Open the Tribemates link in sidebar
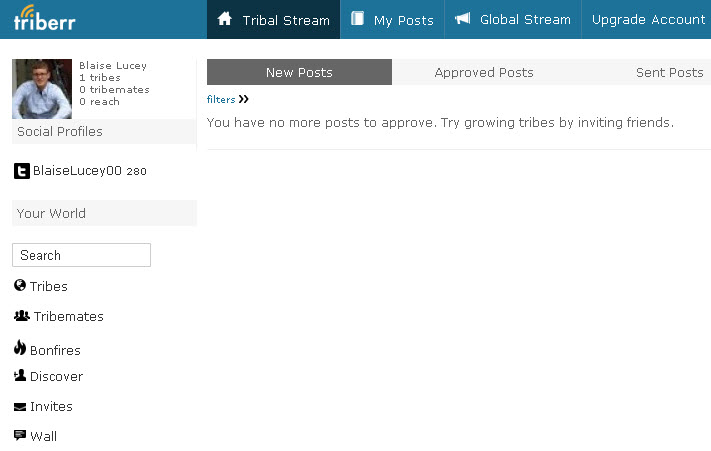Screen dimensions: 711x451 [68, 317]
